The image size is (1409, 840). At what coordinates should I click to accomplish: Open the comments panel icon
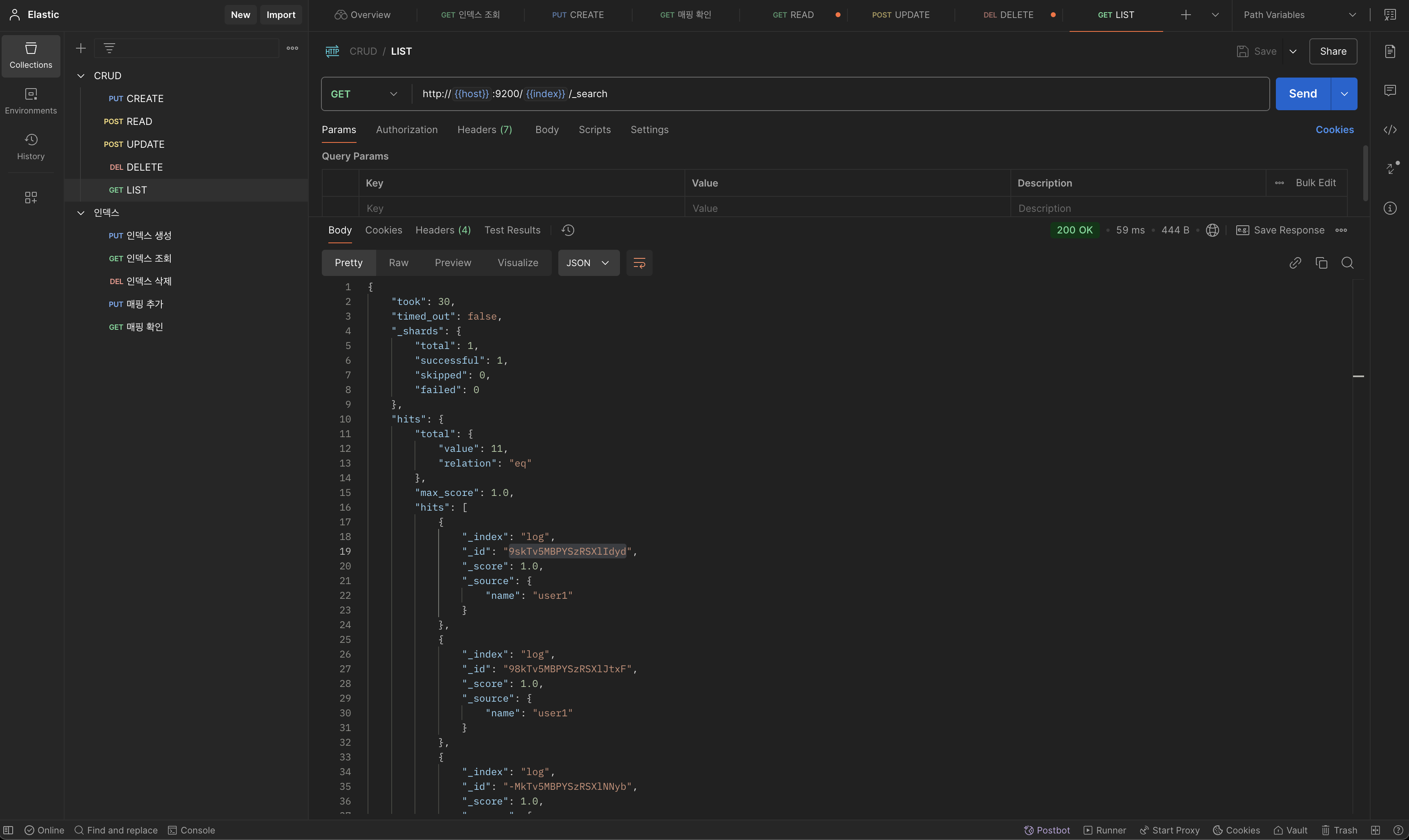pos(1390,91)
